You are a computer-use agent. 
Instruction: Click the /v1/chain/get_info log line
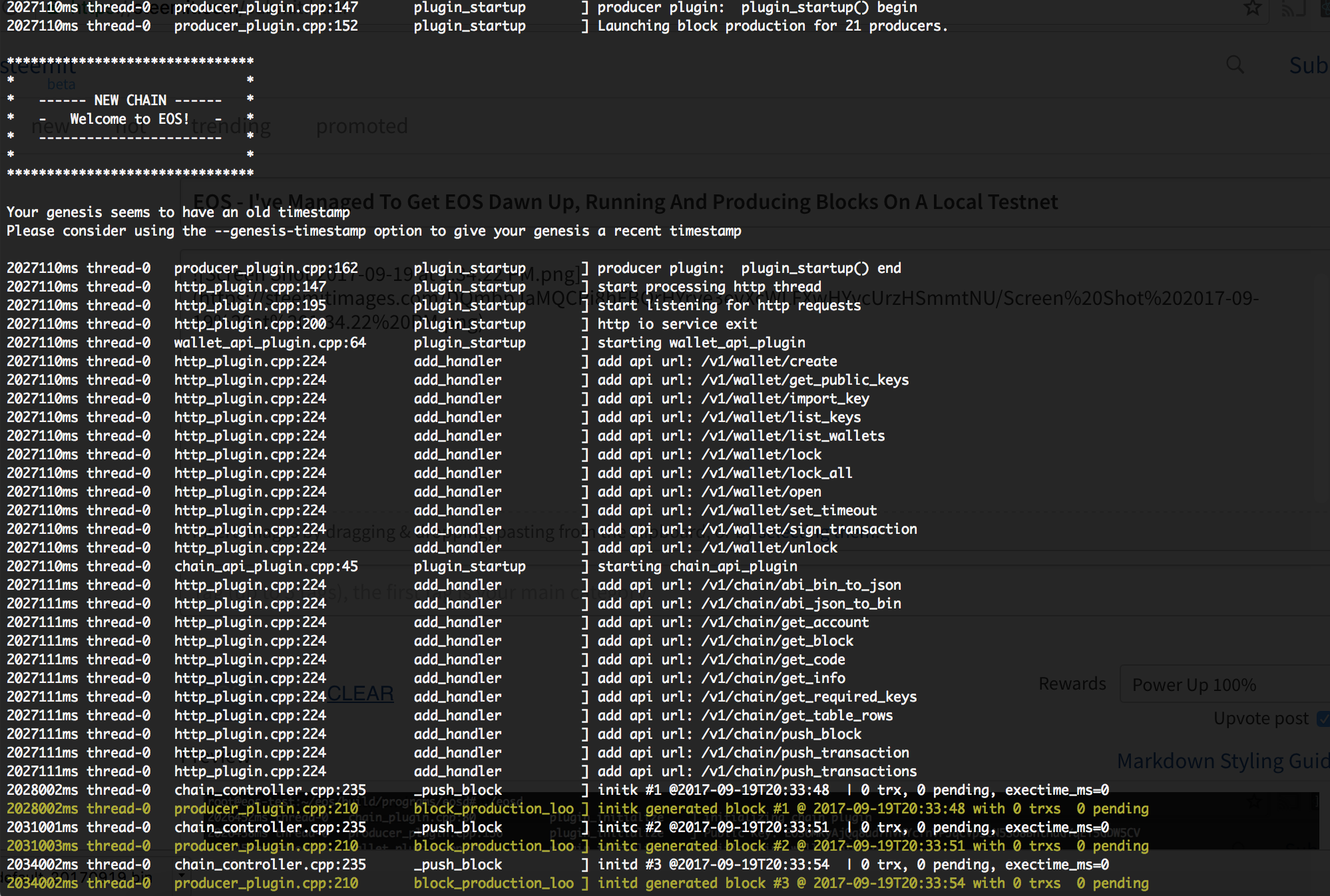click(x=772, y=678)
